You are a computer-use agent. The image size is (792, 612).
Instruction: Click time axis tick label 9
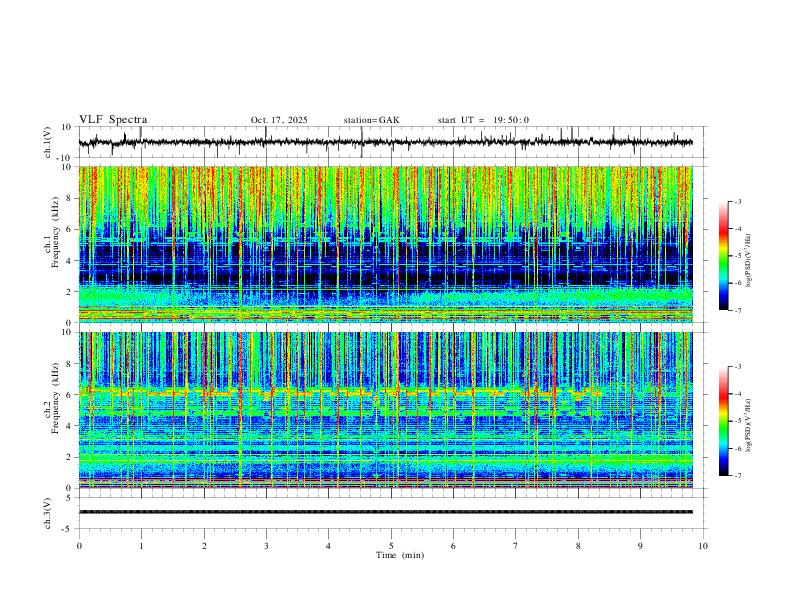pos(640,546)
